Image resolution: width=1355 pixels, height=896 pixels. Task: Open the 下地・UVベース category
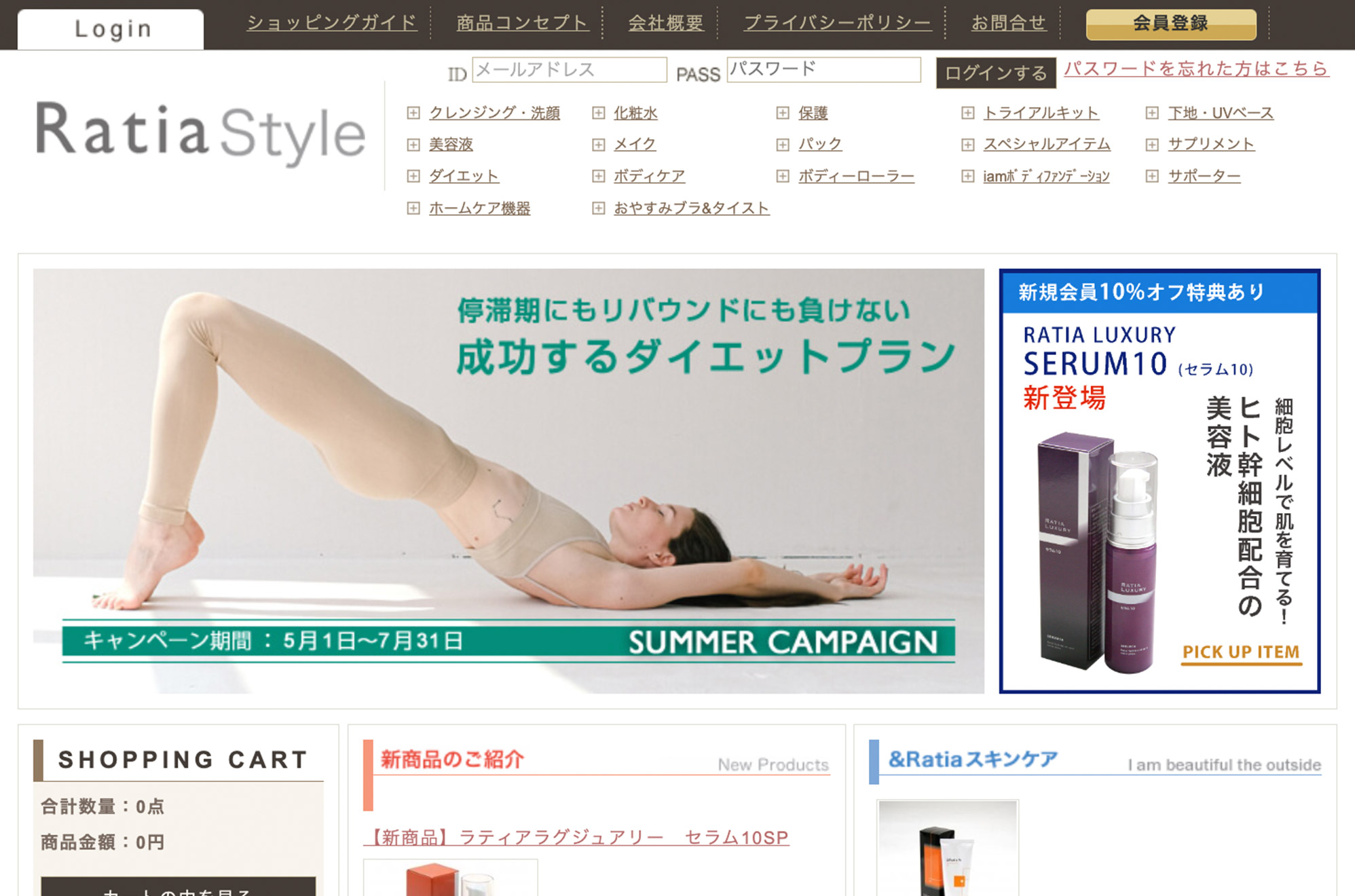click(1221, 113)
